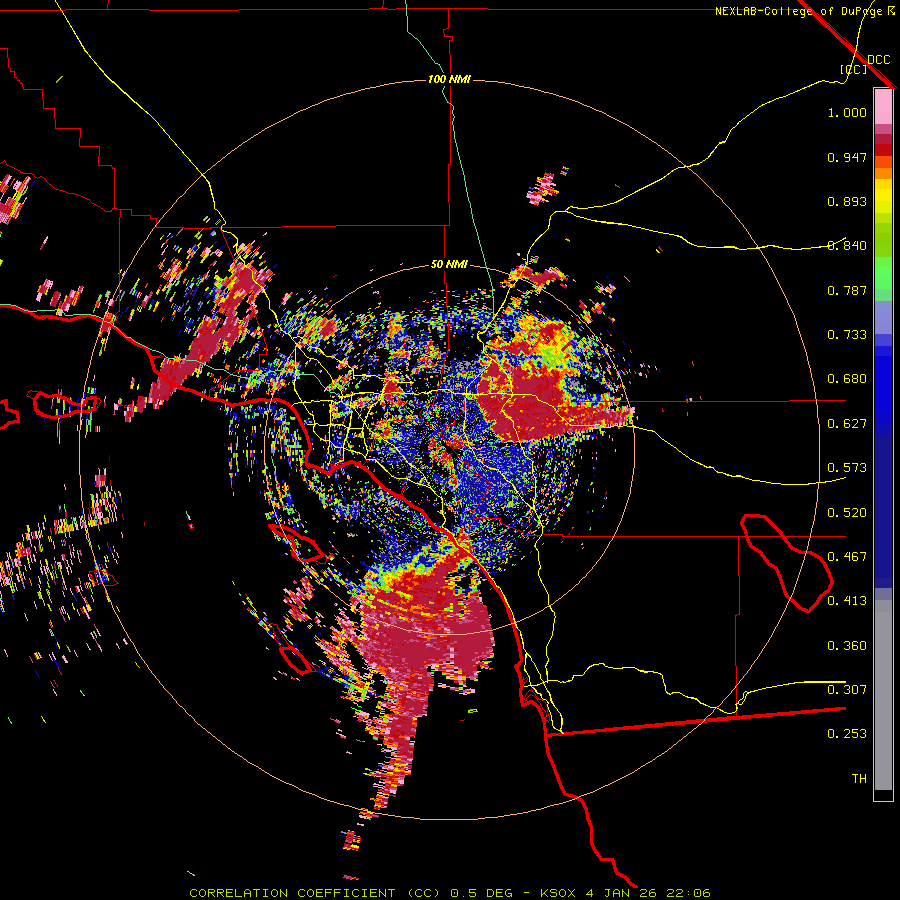This screenshot has height=900, width=900.
Task: Select the 0.893 scale value
Action: click(x=847, y=201)
